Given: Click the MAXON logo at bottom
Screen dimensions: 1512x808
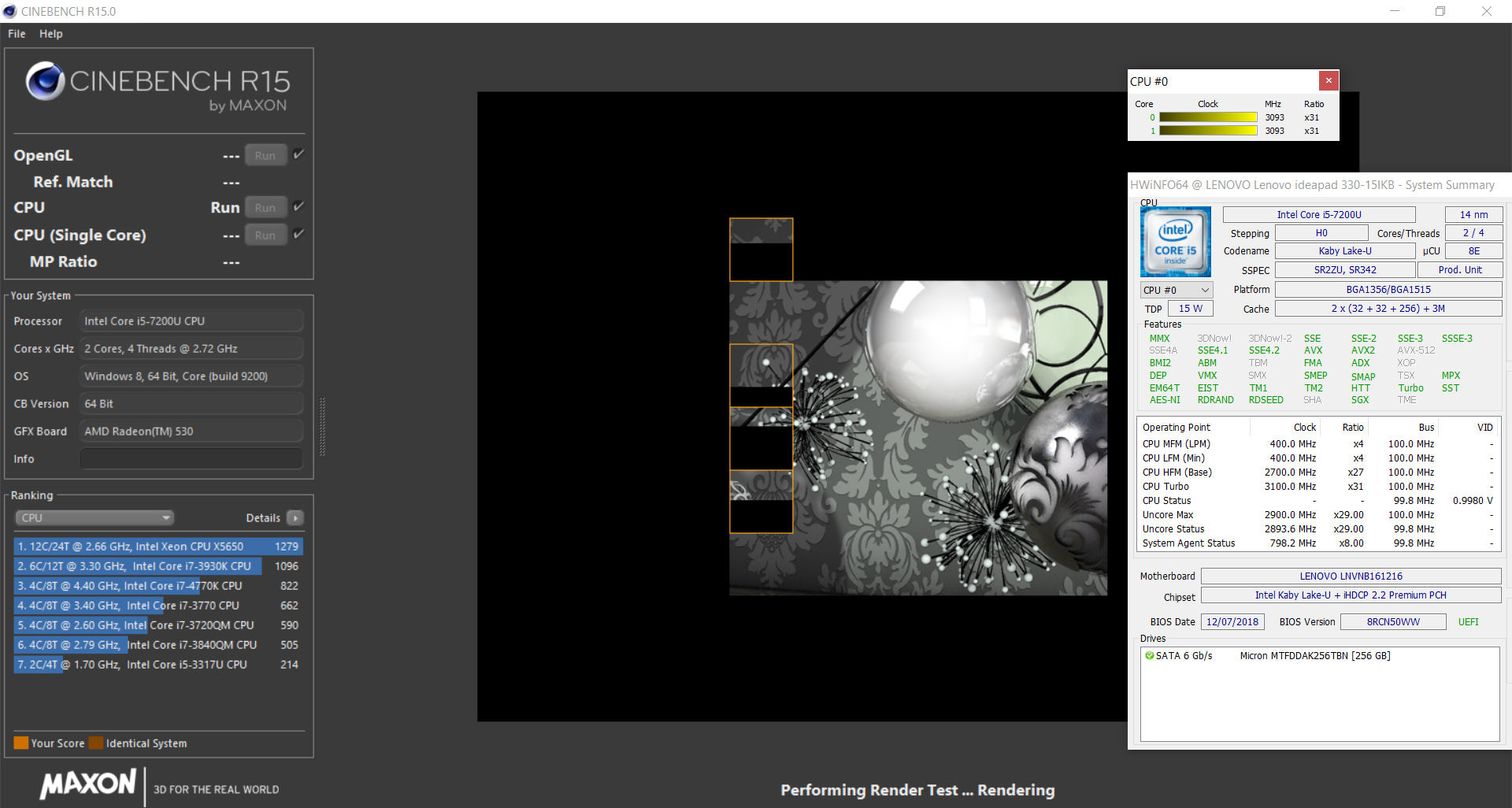Looking at the screenshot, I should point(88,784).
